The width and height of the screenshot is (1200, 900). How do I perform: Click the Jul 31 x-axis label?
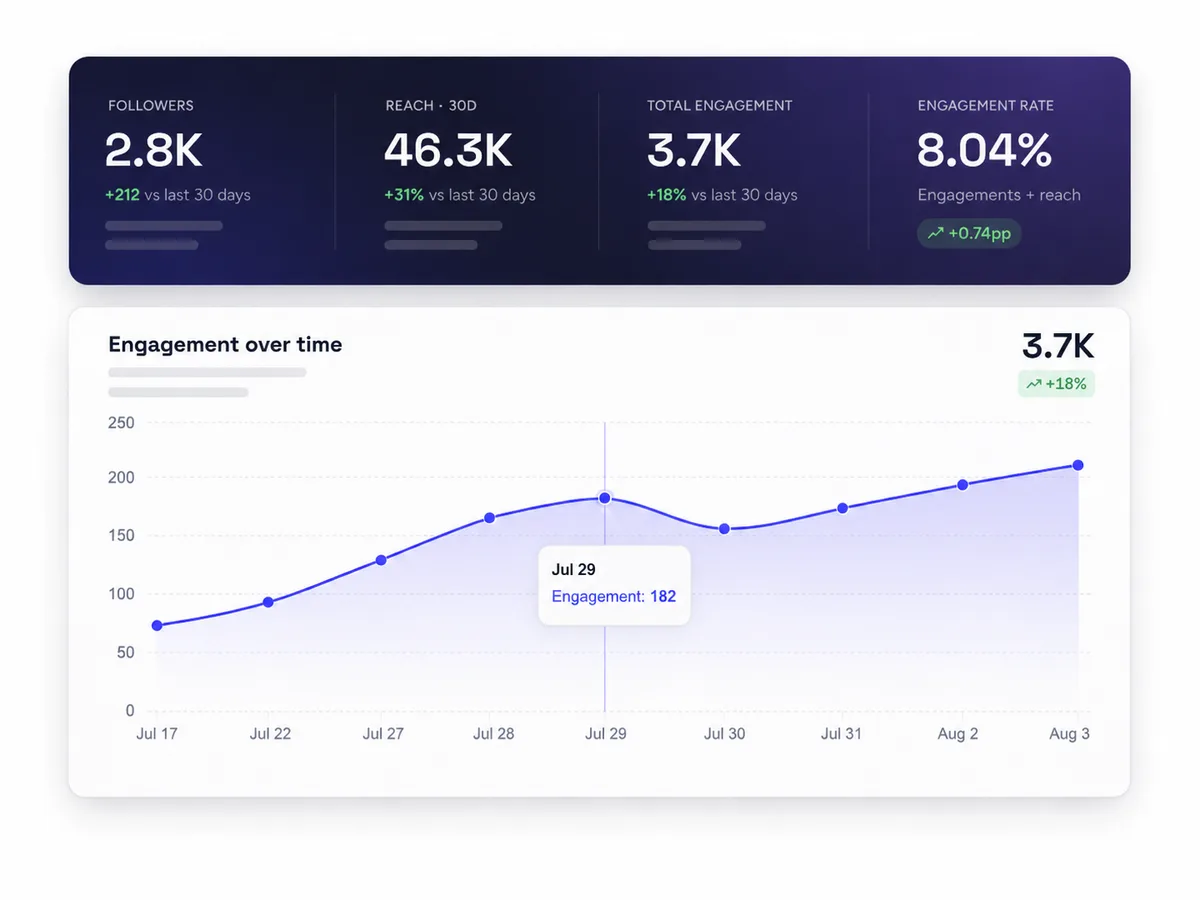(x=840, y=734)
